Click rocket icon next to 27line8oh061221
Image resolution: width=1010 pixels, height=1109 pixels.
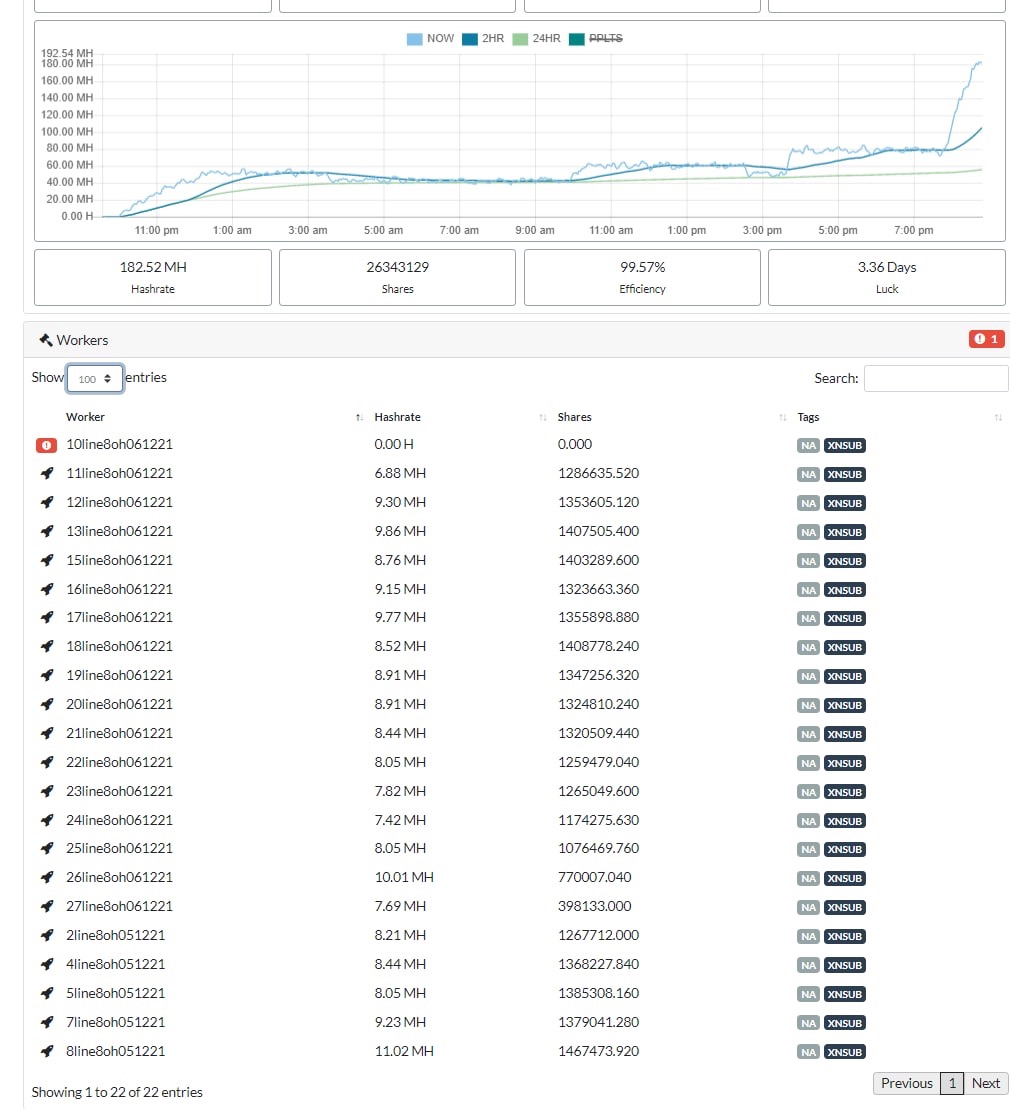click(47, 907)
